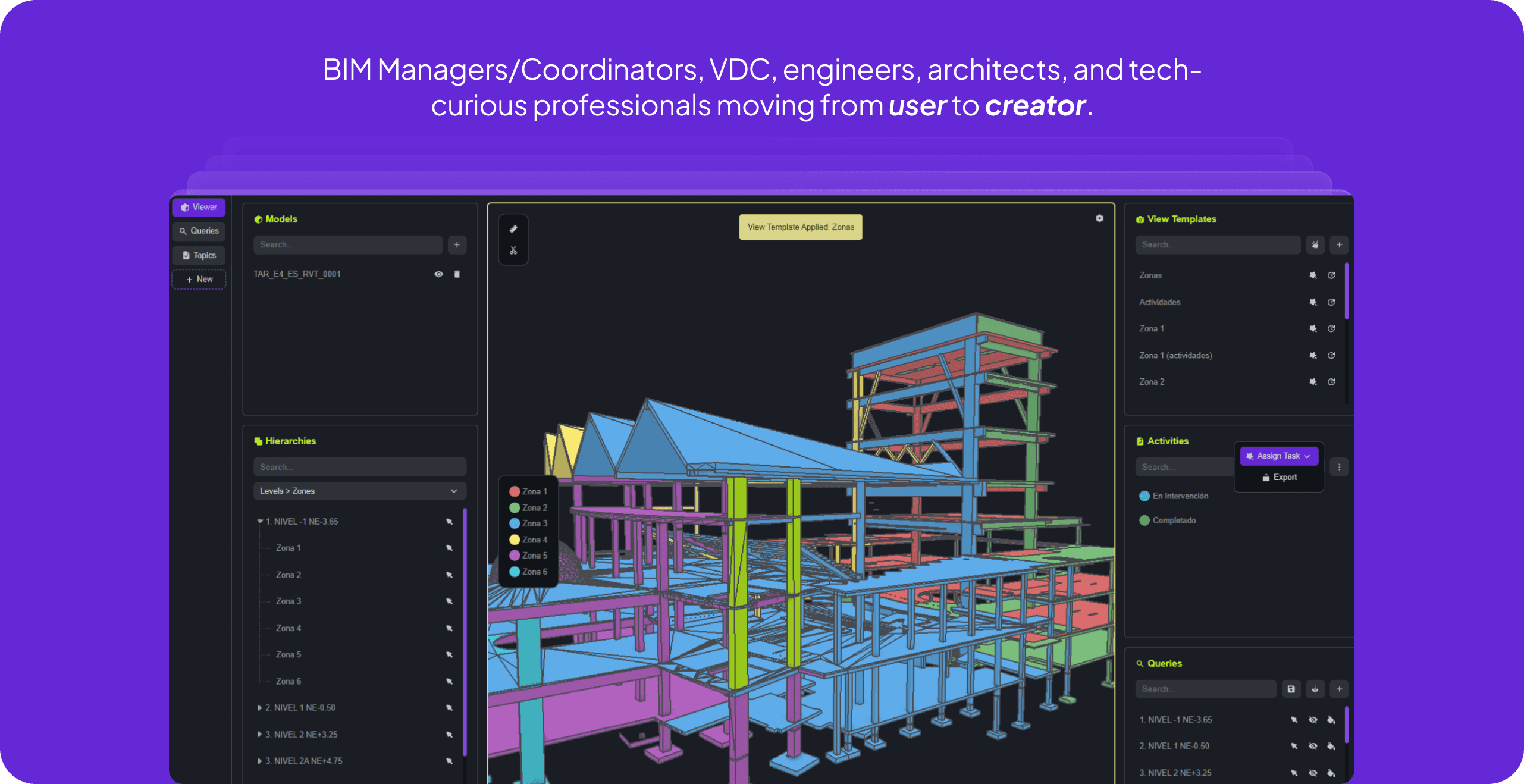1524x784 pixels.
Task: Click the eraser tool in viewer toolbar
Action: coord(513,229)
